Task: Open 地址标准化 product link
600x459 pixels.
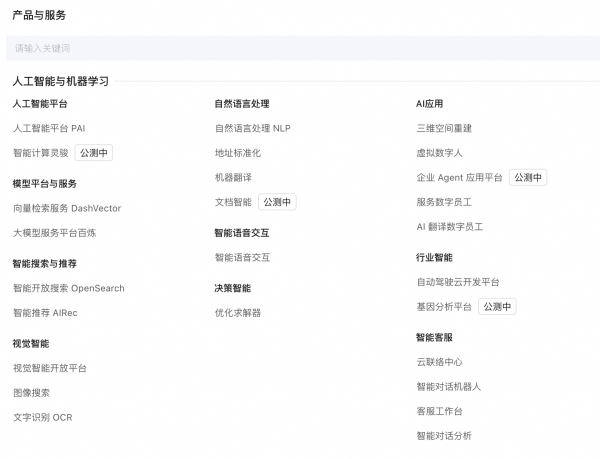Action: pos(238,153)
